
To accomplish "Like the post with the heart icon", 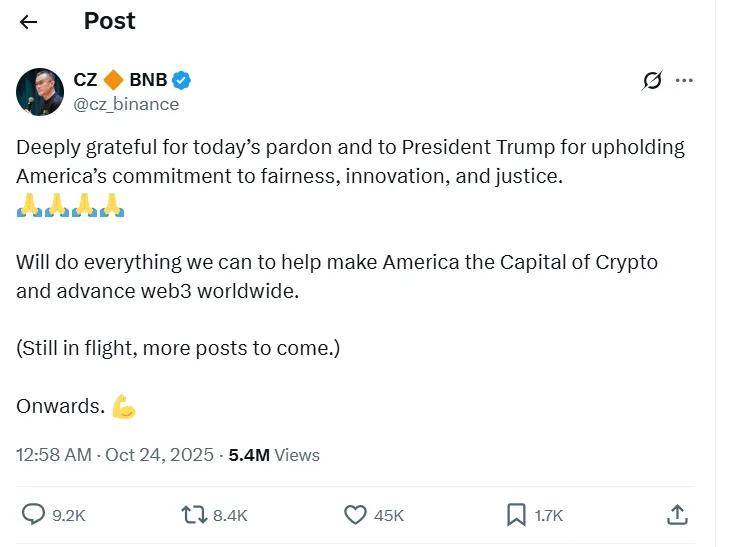I will point(355,514).
